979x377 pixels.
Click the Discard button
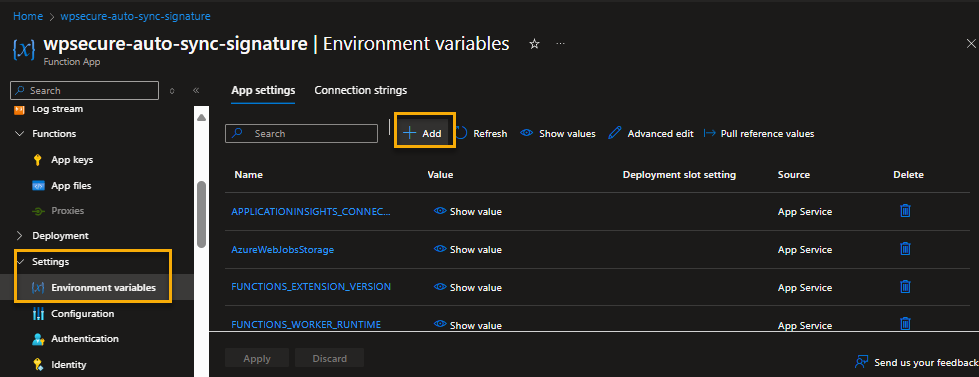coord(329,358)
